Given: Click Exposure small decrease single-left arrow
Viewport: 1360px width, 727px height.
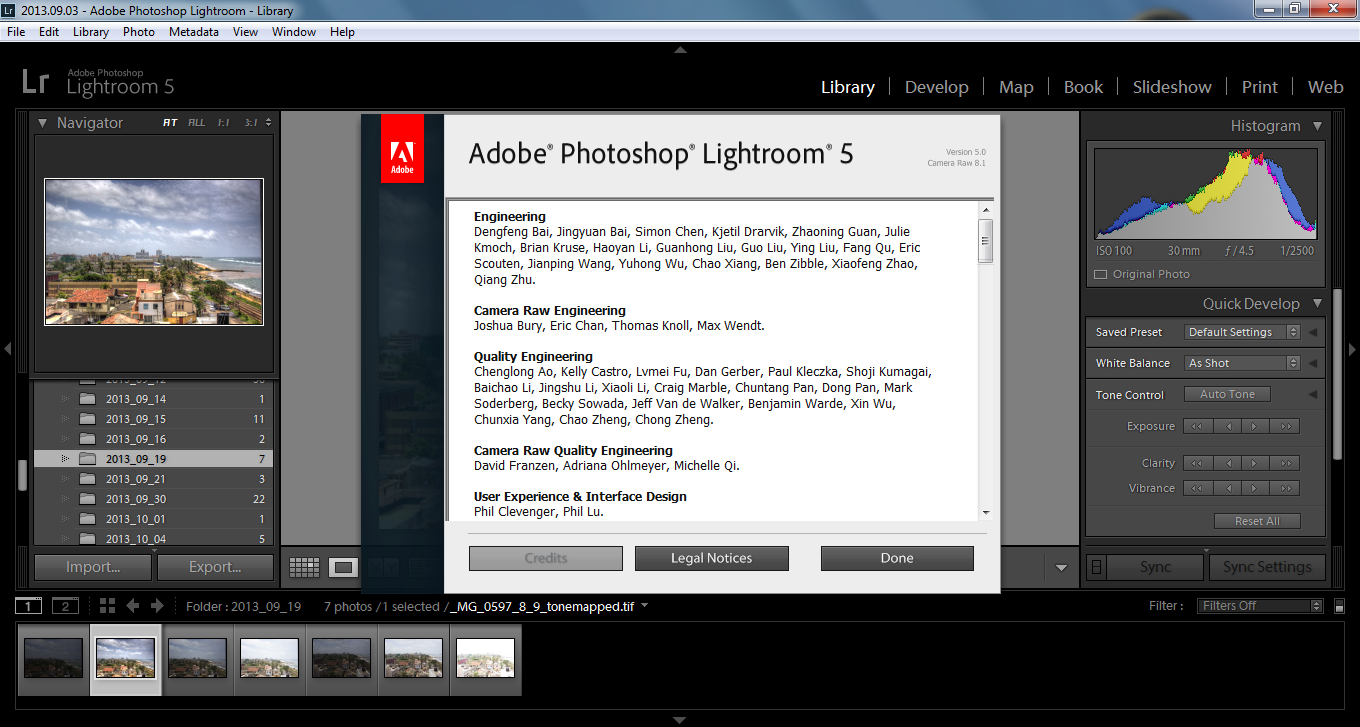Looking at the screenshot, I should click(x=1227, y=426).
